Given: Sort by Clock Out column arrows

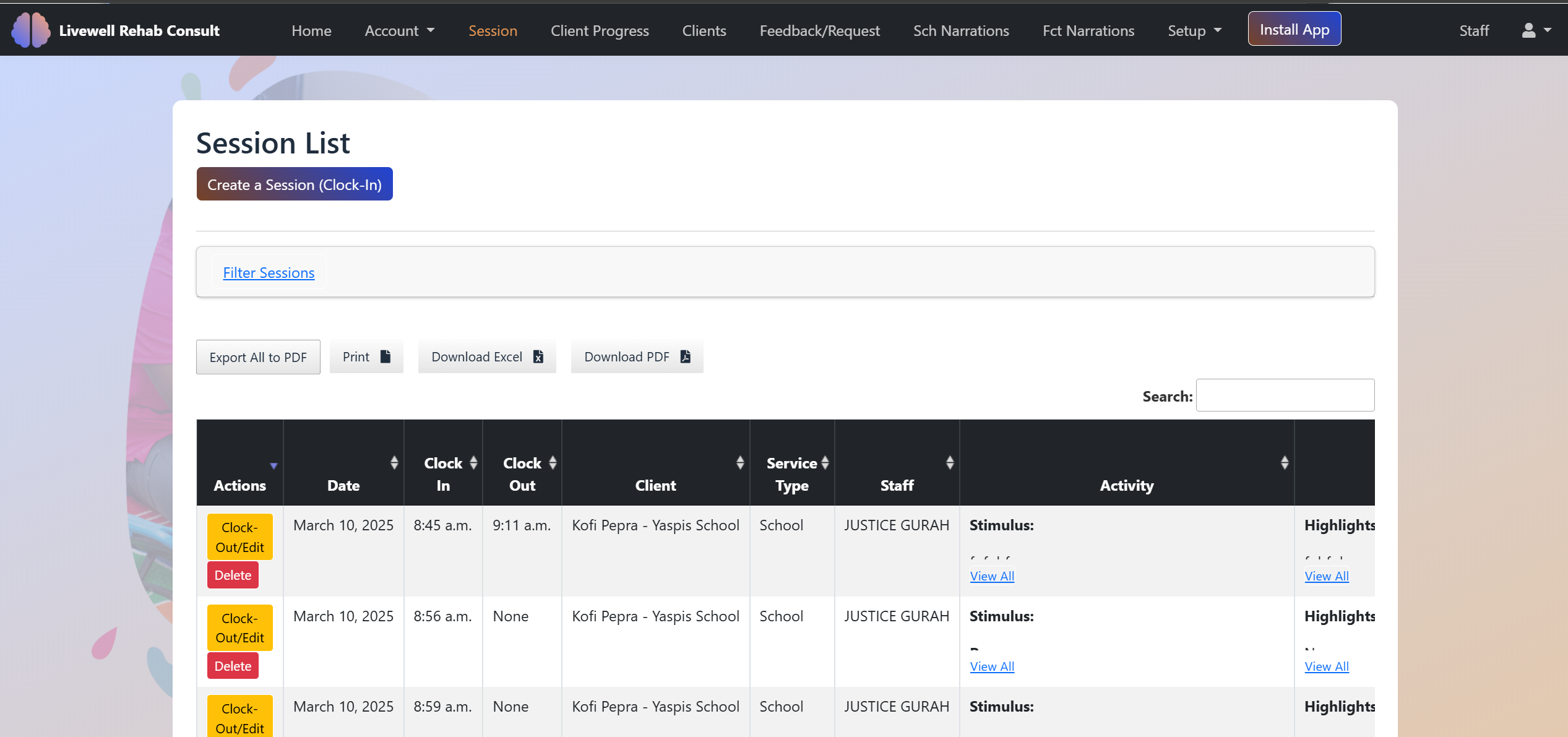Looking at the screenshot, I should click(553, 462).
